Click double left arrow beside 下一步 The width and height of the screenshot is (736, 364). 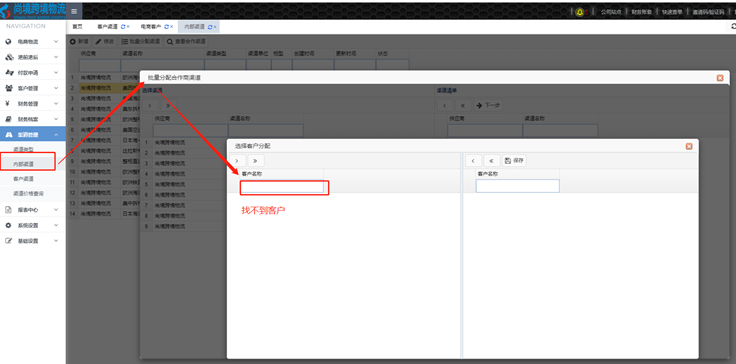(463, 105)
